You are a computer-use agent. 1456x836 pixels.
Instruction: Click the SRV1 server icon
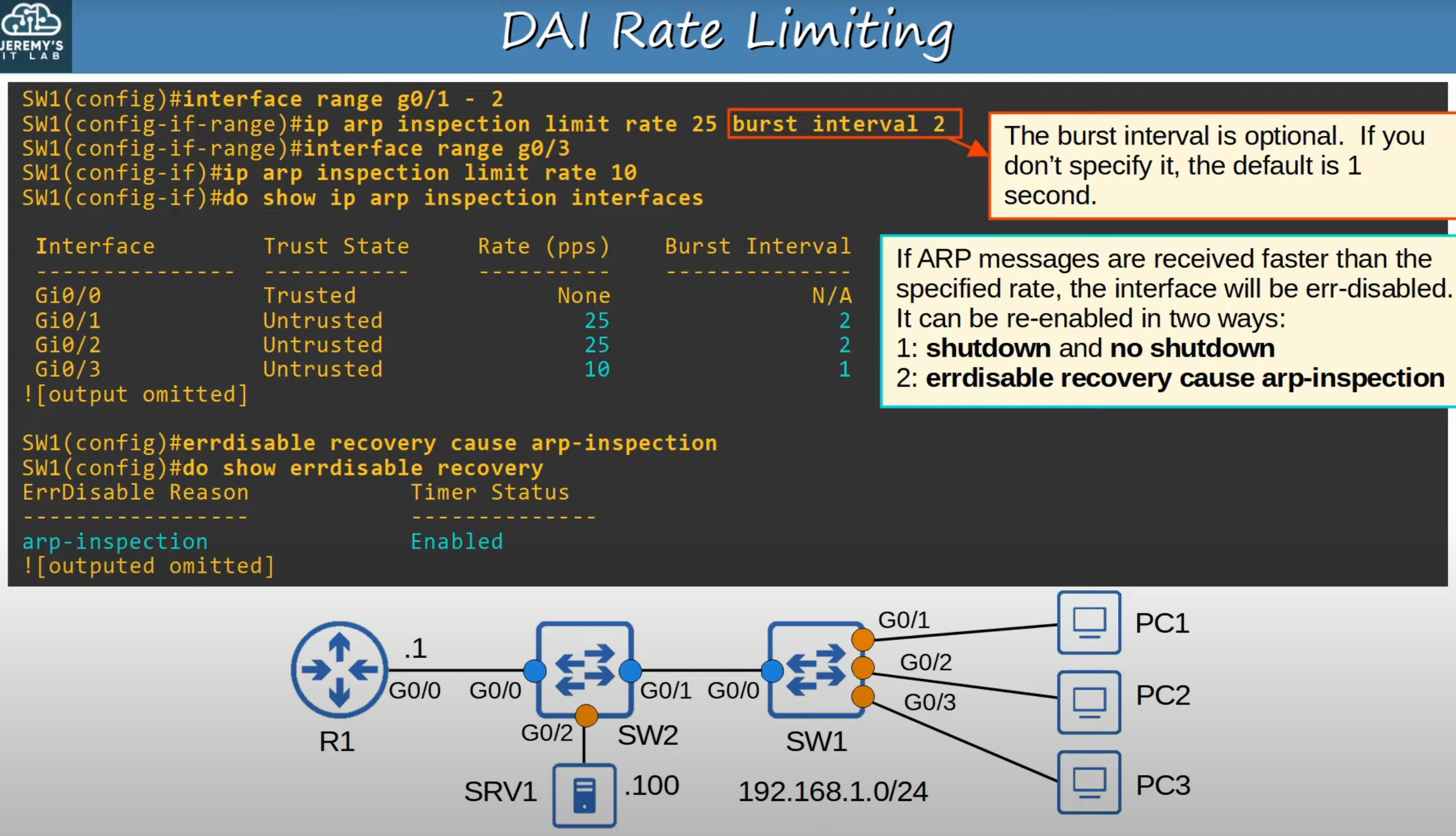[x=584, y=795]
